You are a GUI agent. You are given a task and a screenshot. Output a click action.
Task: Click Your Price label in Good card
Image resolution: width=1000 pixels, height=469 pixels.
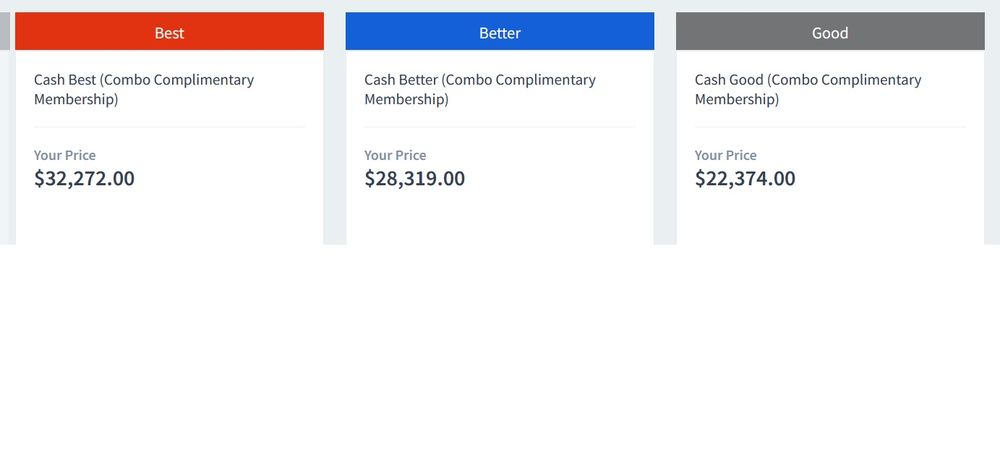pos(726,155)
